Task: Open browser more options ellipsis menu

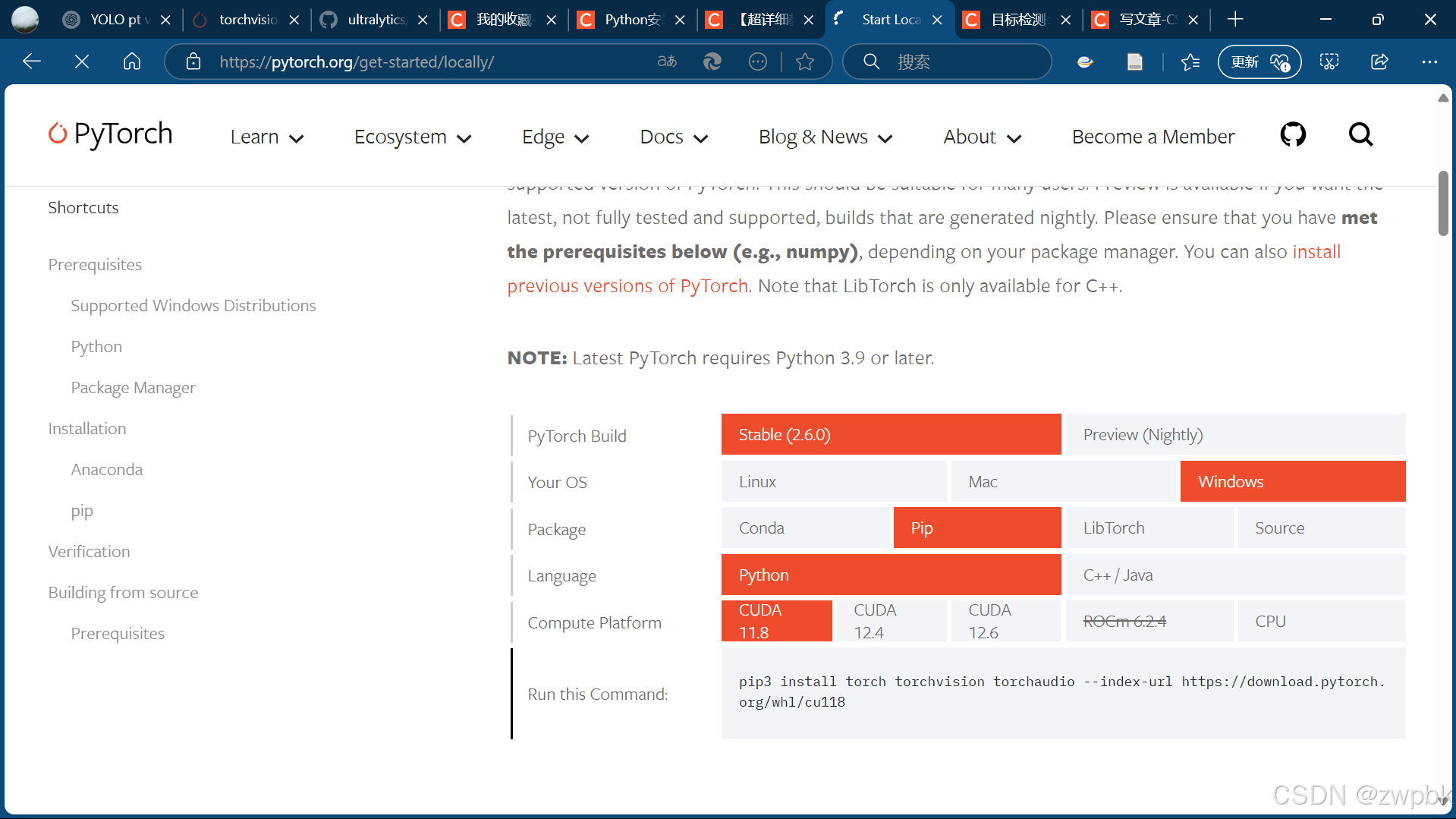Action: tap(1429, 61)
